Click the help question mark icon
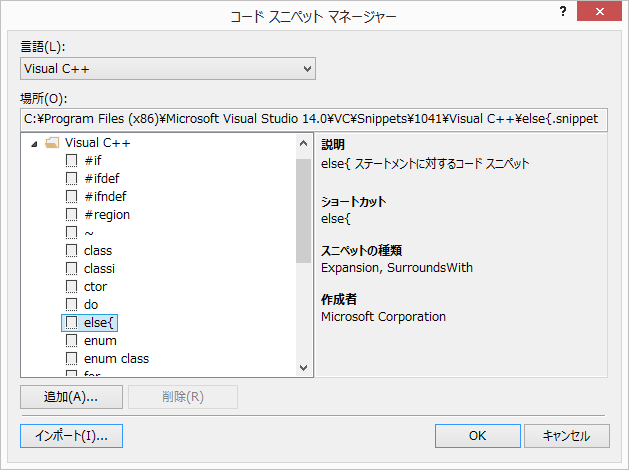Viewport: 629px width, 470px height. (563, 11)
